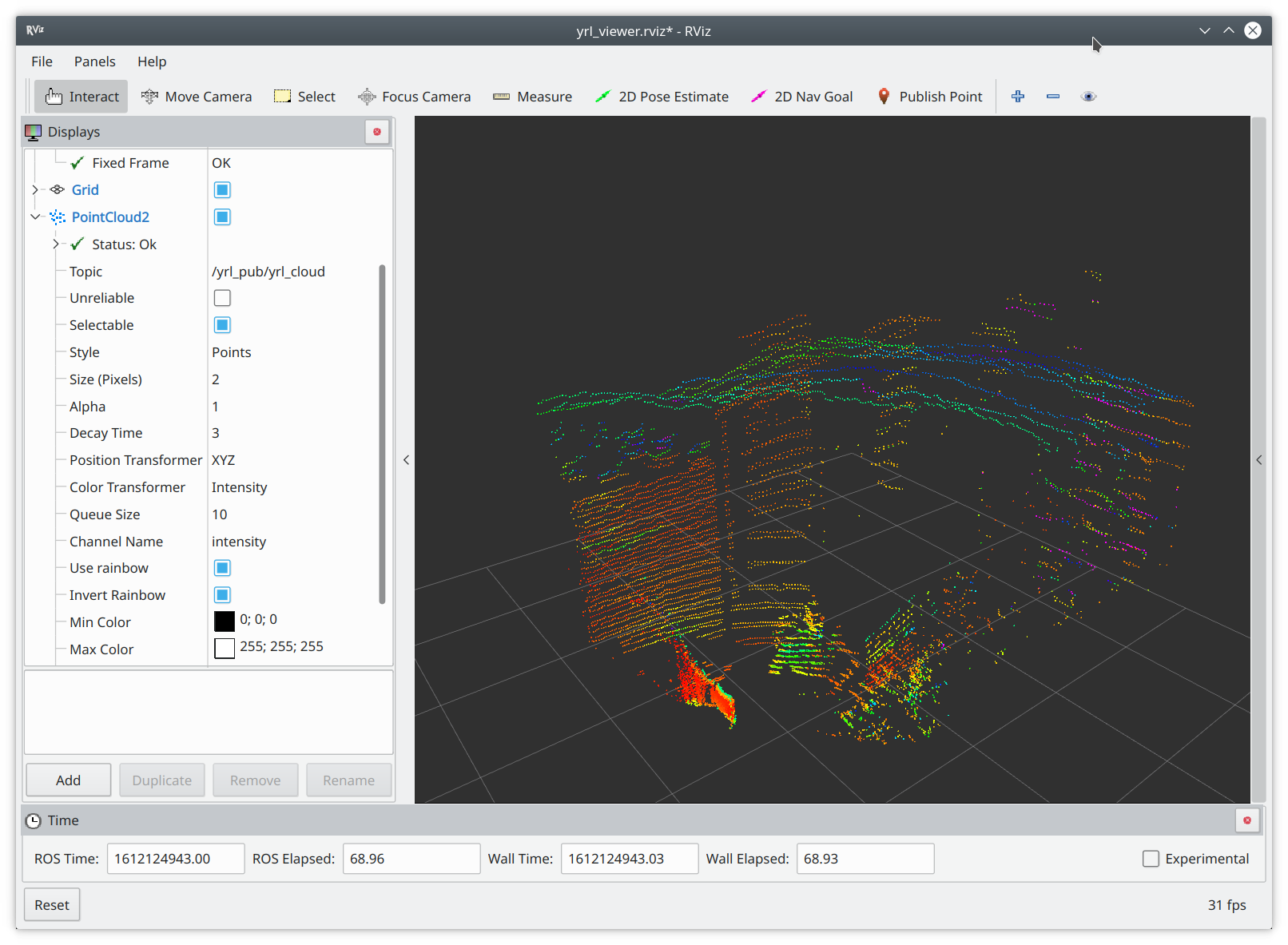Click the Reset button
The image size is (1288, 945).
click(52, 905)
